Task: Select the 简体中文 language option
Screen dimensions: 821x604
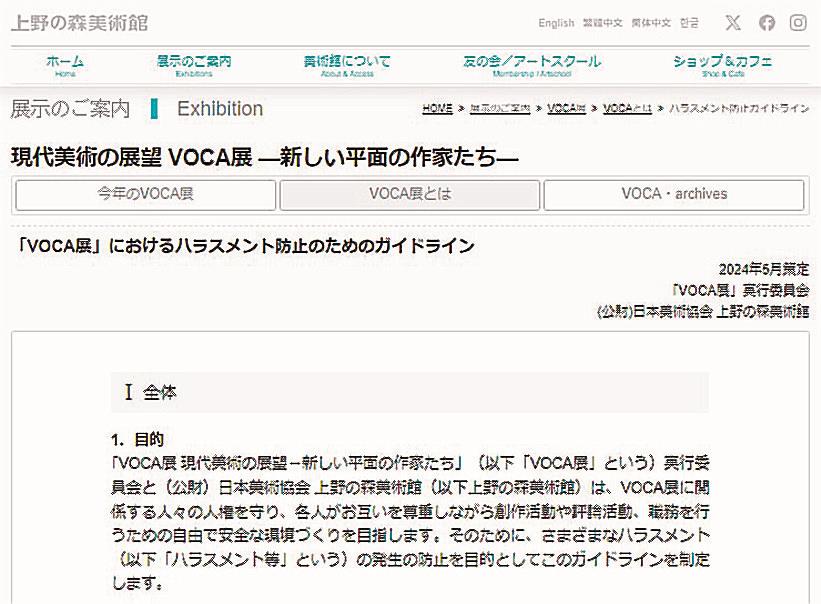Action: [x=650, y=22]
